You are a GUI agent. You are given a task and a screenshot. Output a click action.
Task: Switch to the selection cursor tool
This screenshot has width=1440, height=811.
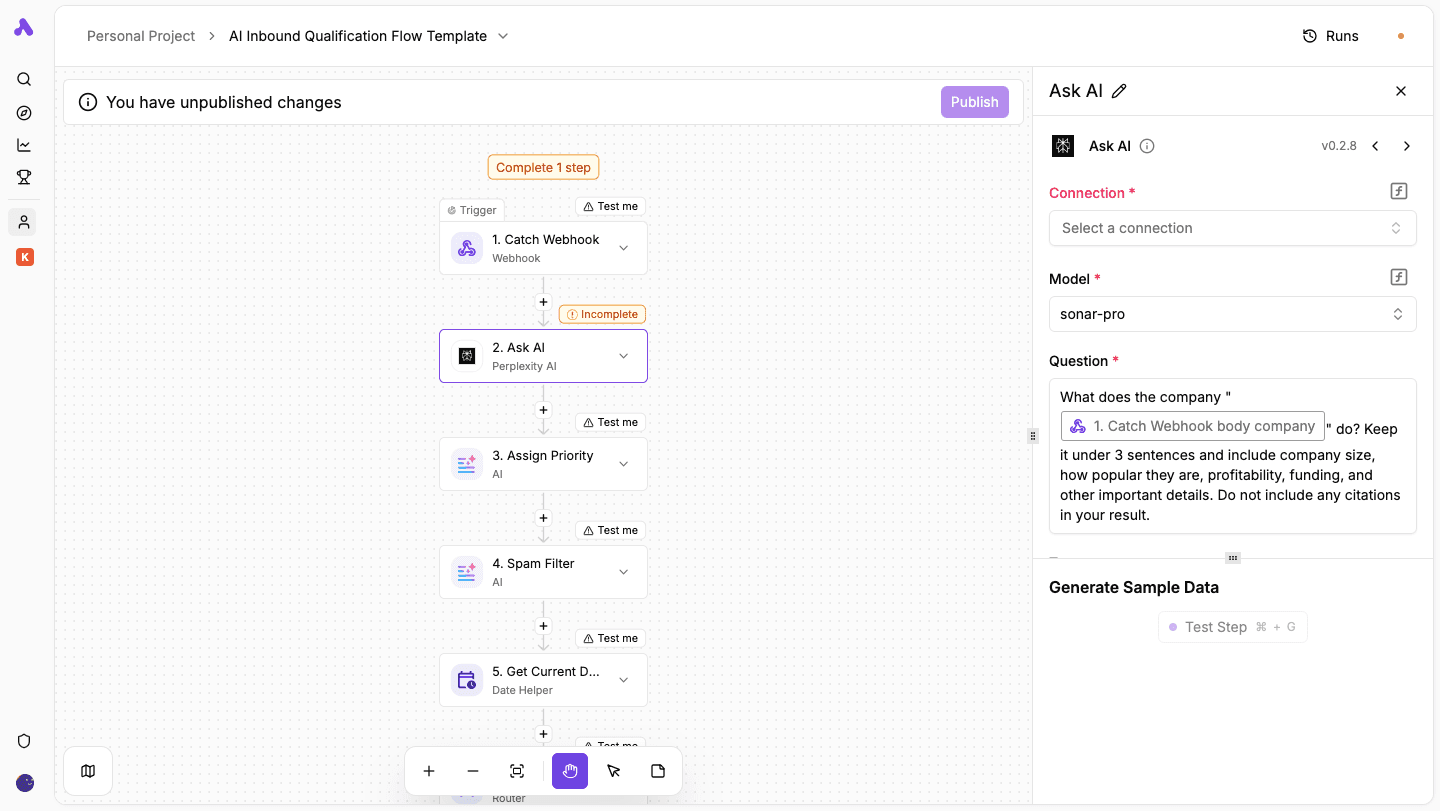614,771
